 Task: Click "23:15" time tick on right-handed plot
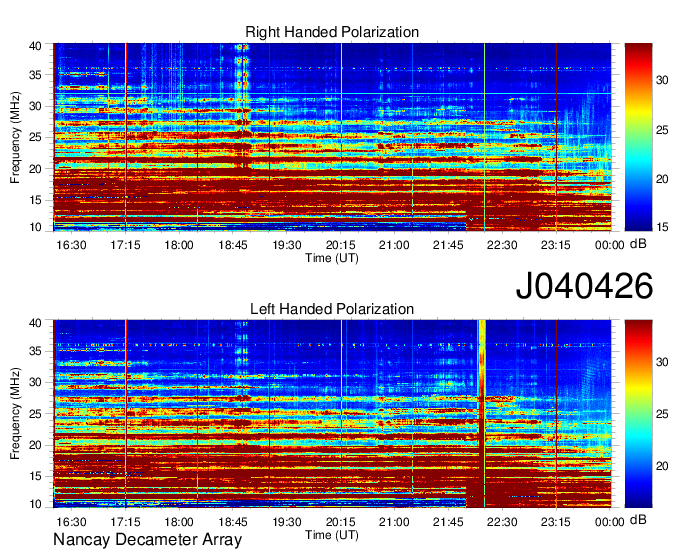tap(556, 245)
